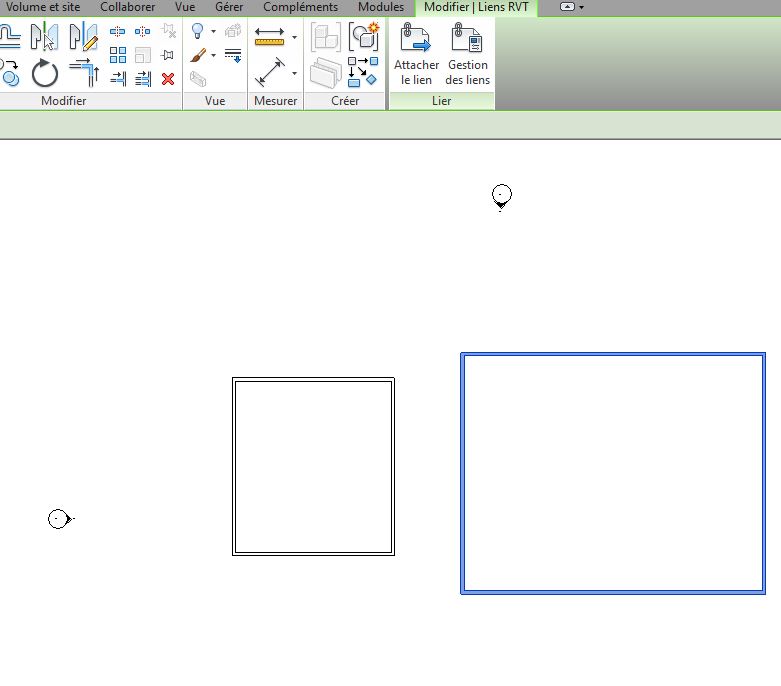Click the greyed Create Assembly icon
This screenshot has height=686, width=781.
coord(326,37)
